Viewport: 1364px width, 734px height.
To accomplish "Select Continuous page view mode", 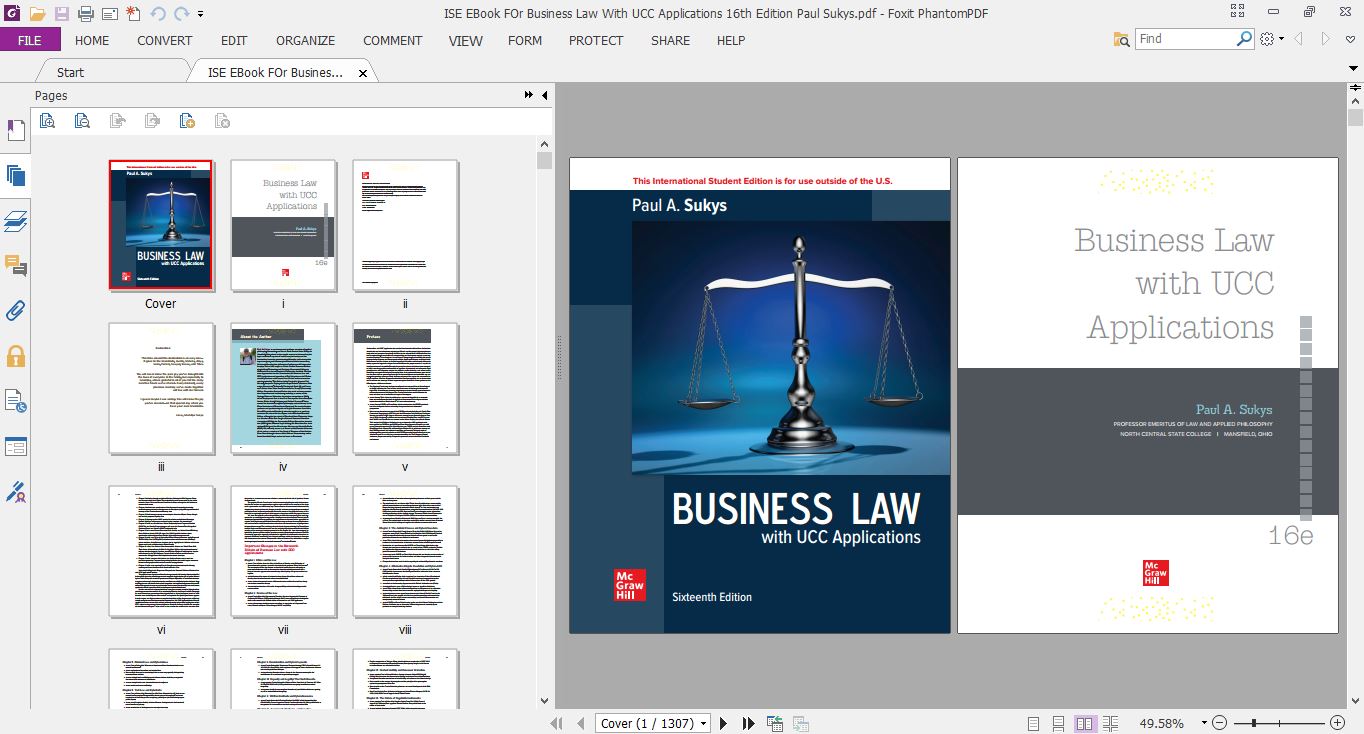I will click(1059, 723).
